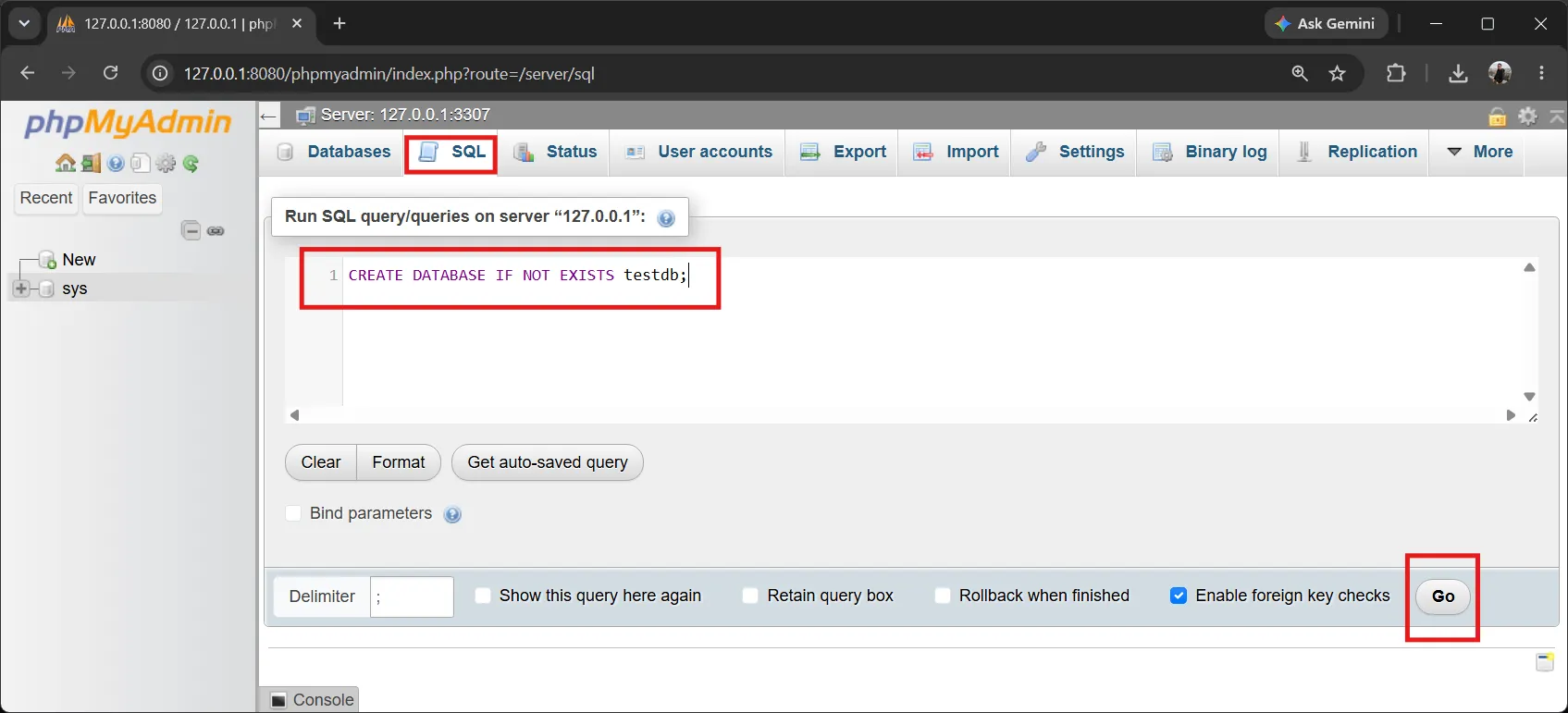This screenshot has width=1568, height=713.
Task: Open the More dropdown menu
Action: (1479, 152)
